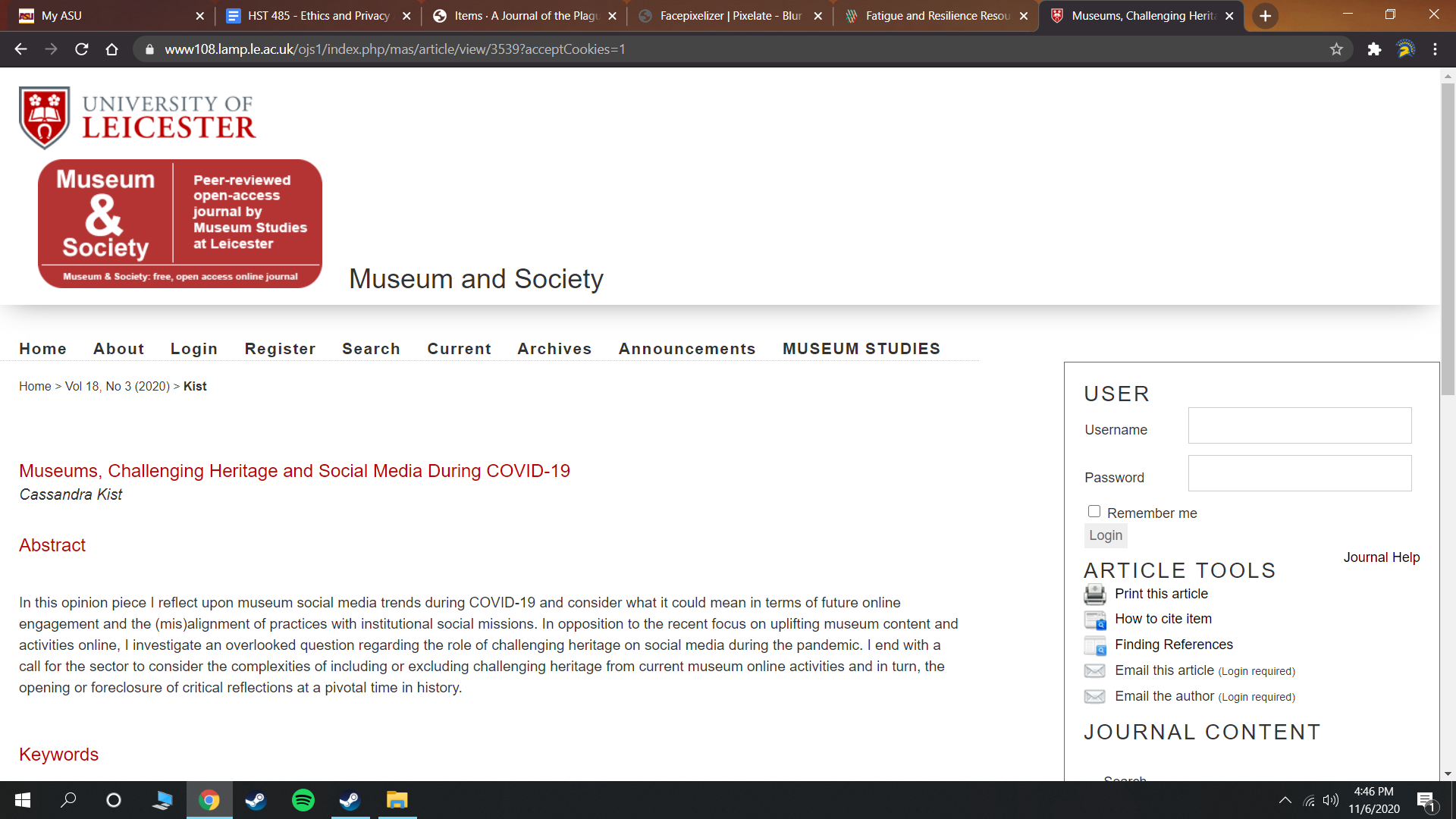Tick the Remember me checkbox

tap(1094, 512)
